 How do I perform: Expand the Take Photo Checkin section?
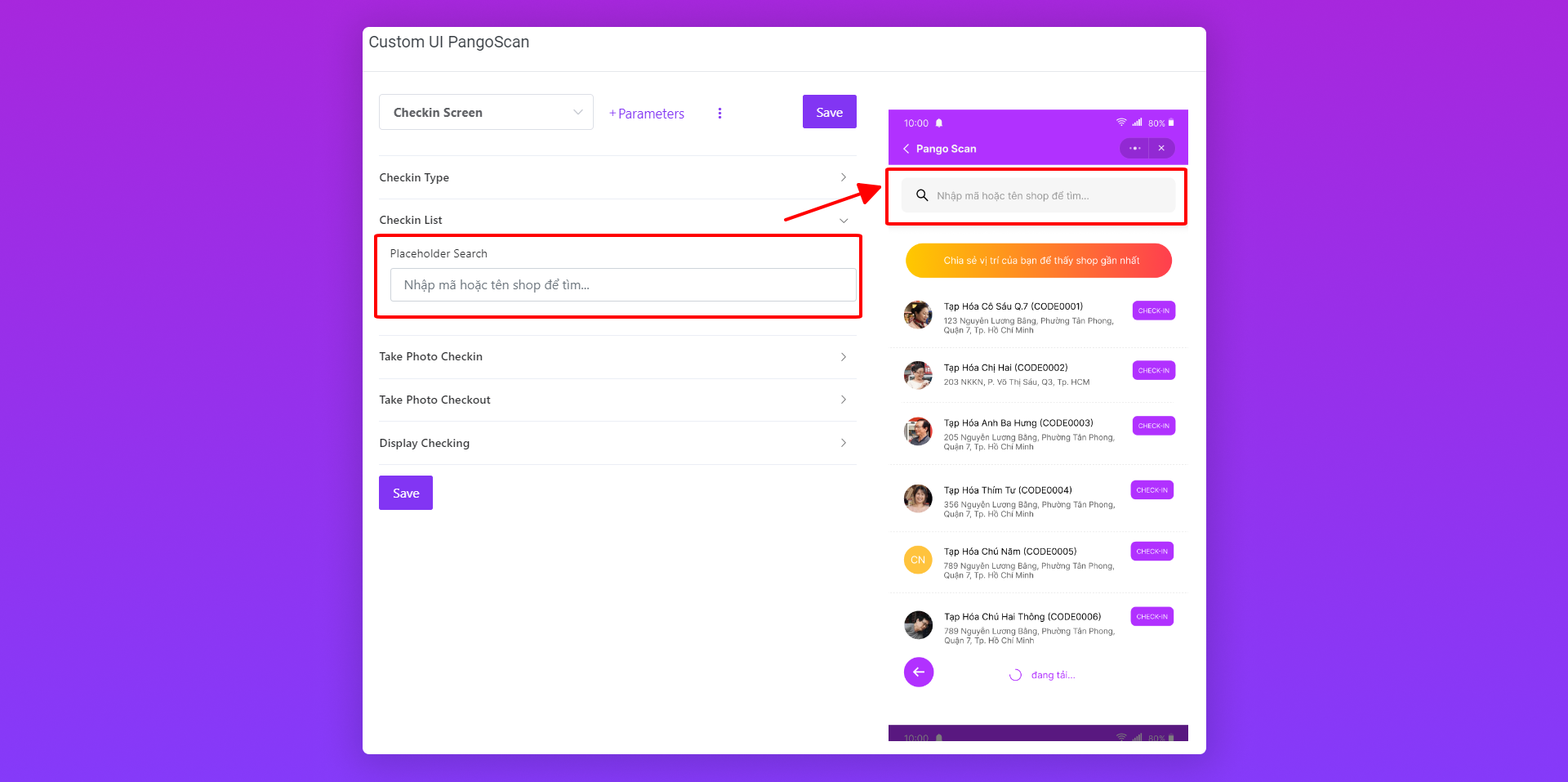click(x=617, y=357)
